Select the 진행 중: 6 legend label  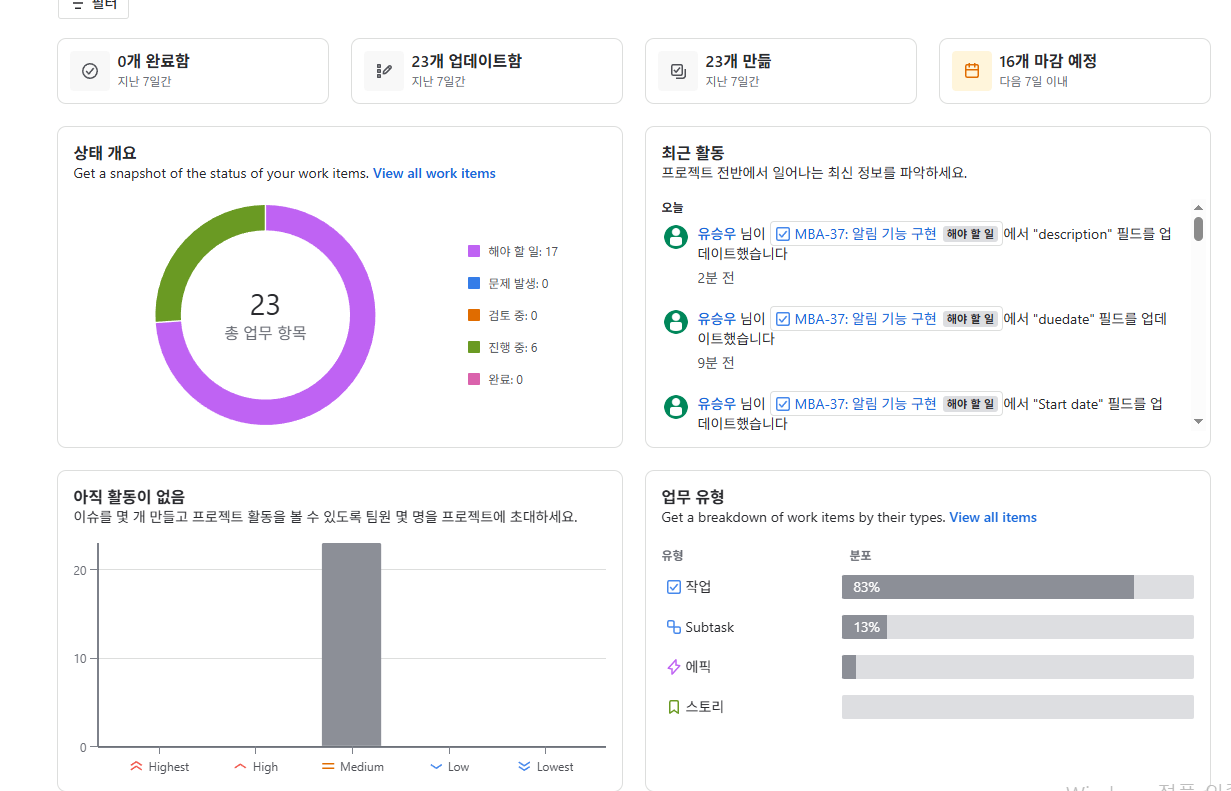513,347
